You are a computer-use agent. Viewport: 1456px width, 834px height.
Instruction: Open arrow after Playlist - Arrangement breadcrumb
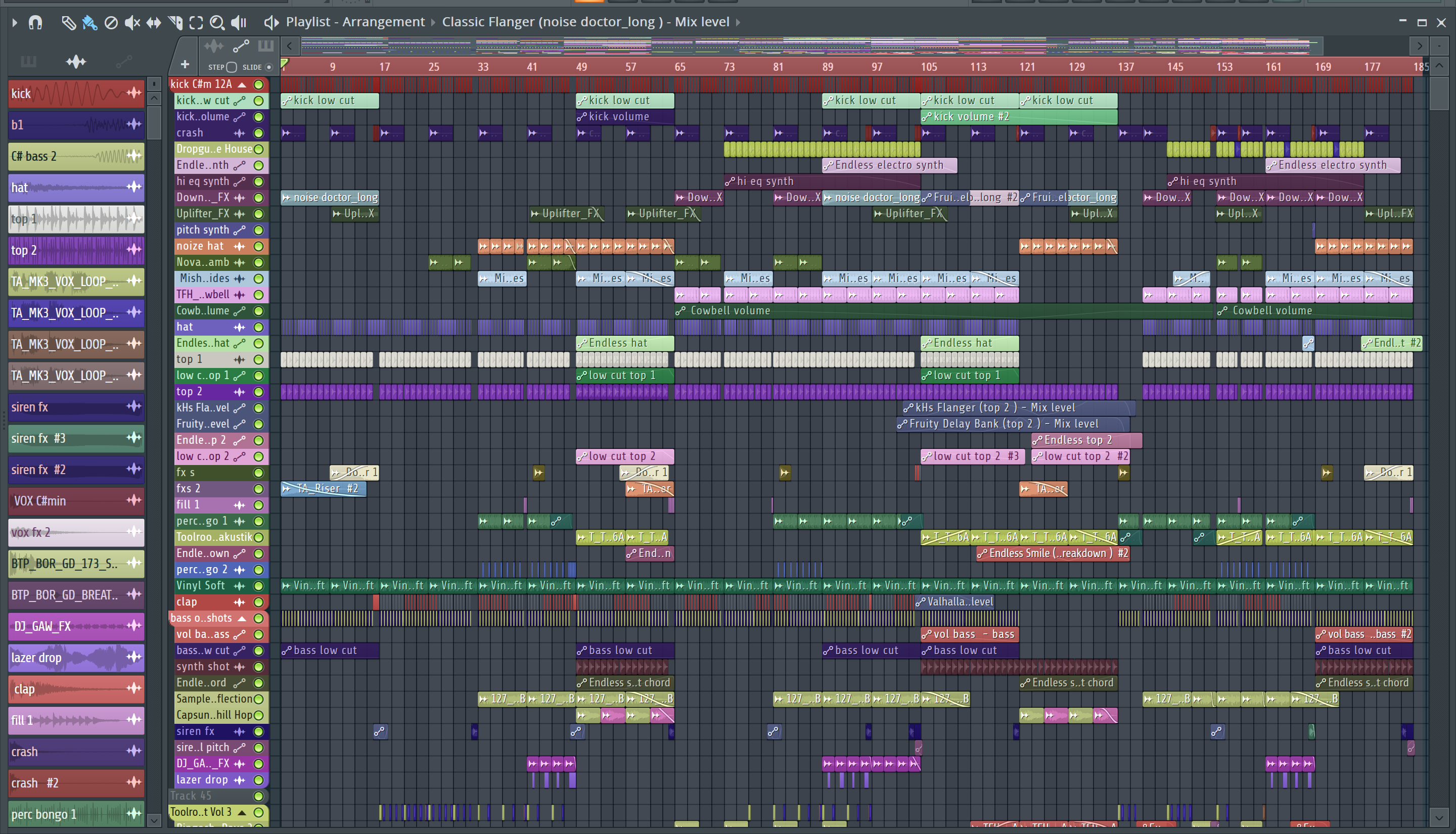tap(433, 22)
